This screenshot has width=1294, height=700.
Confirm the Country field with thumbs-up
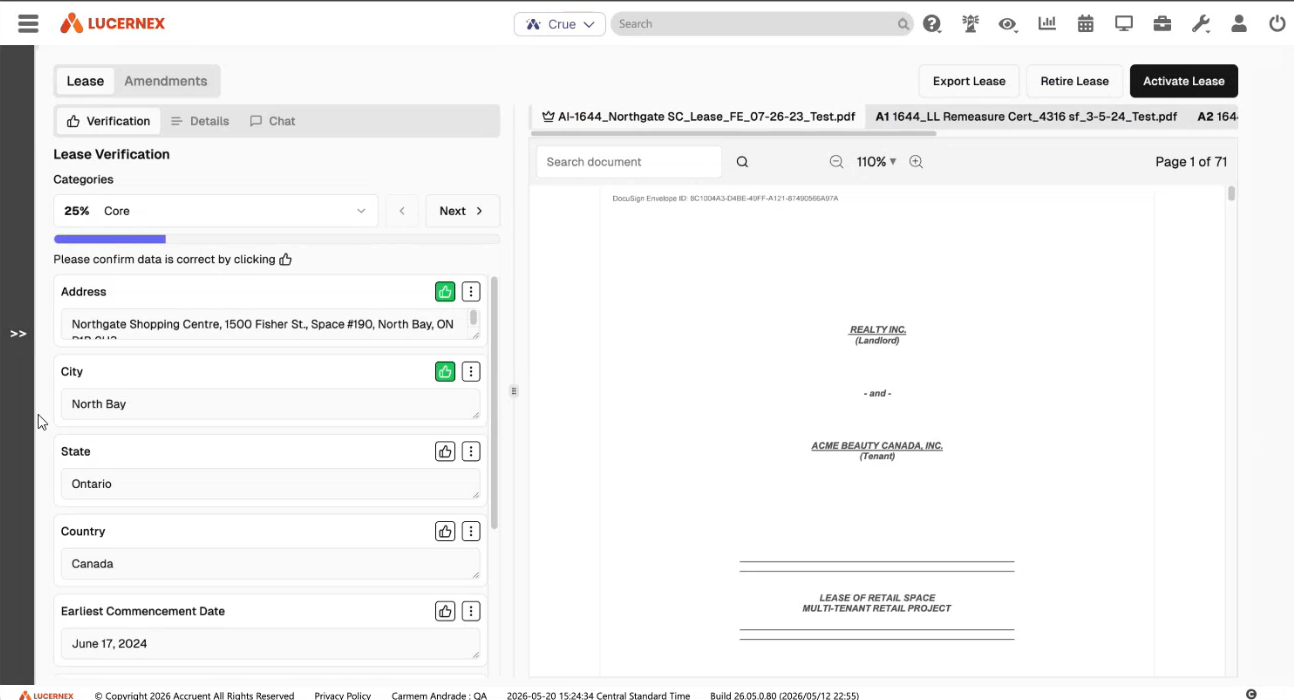coord(445,532)
